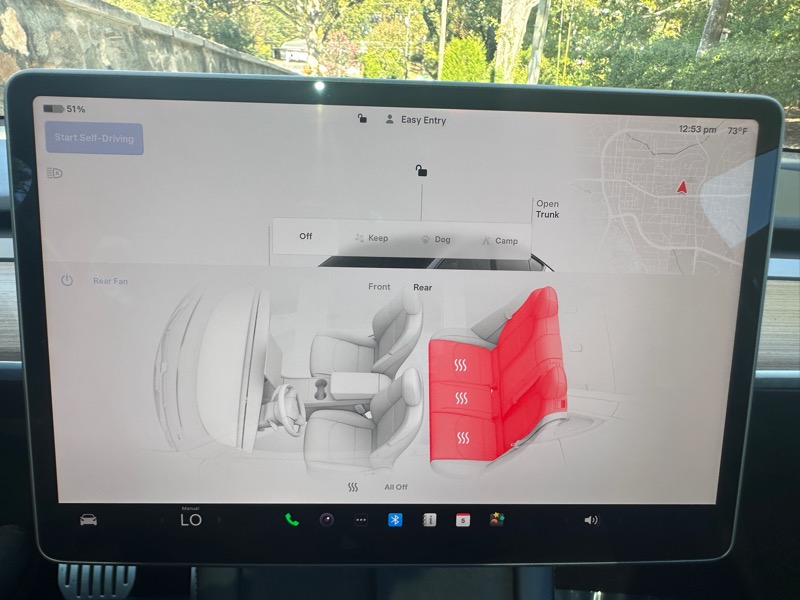Open the Calendar app icon
Image resolution: width=800 pixels, height=600 pixels.
tap(463, 520)
